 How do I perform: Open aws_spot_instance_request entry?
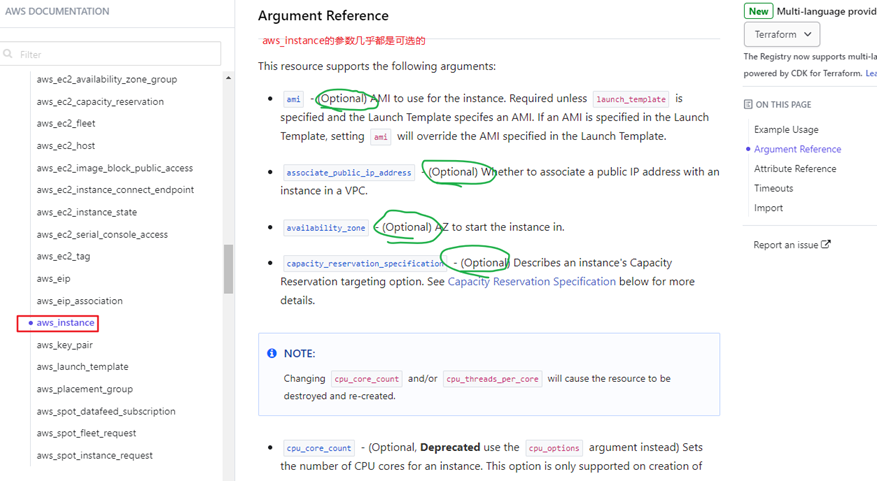pyautogui.click(x=95, y=456)
